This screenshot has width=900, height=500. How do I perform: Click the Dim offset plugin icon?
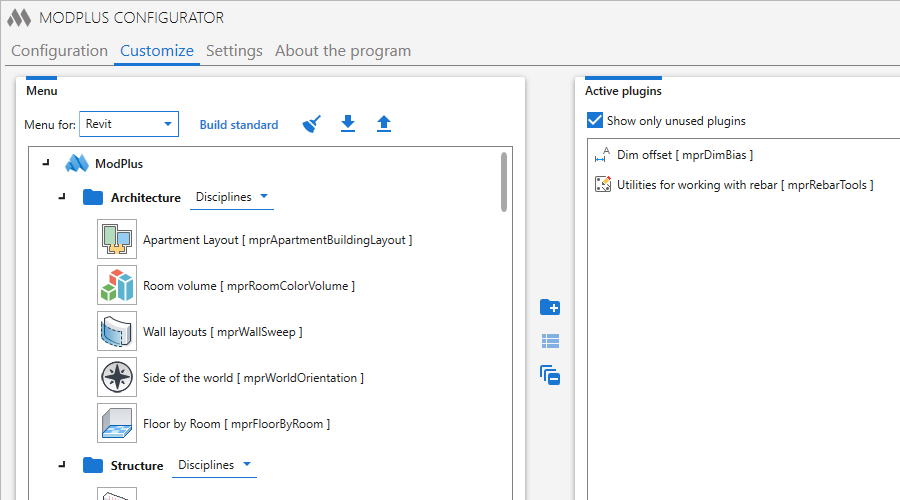[602, 154]
